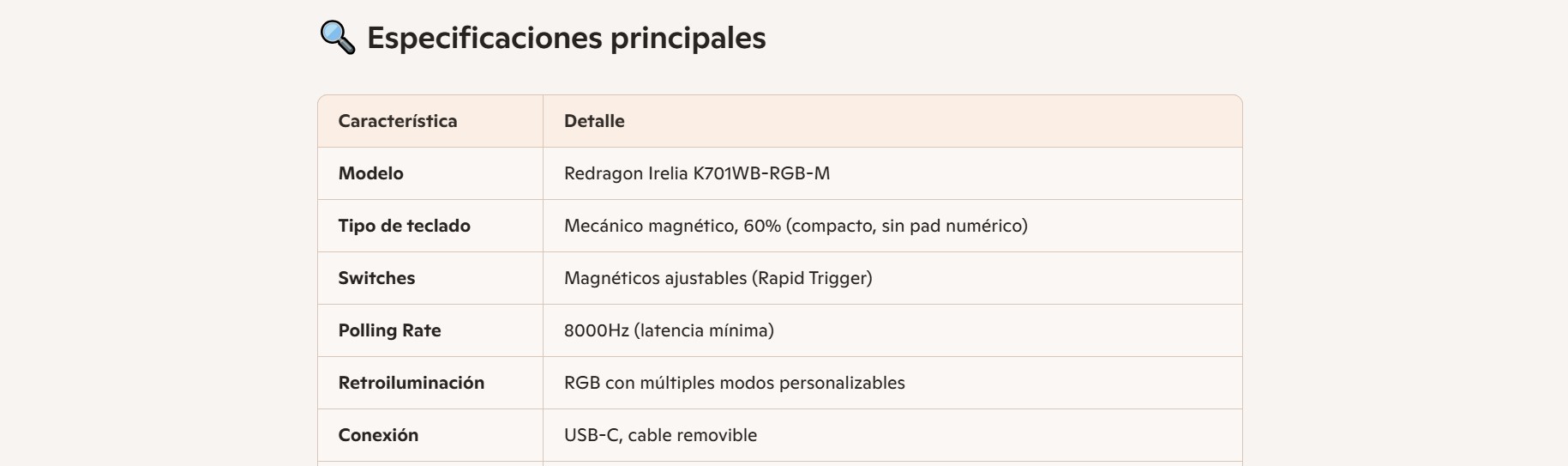Click the 'Tipo de teclado' row label
The image size is (1568, 466).
tap(404, 226)
